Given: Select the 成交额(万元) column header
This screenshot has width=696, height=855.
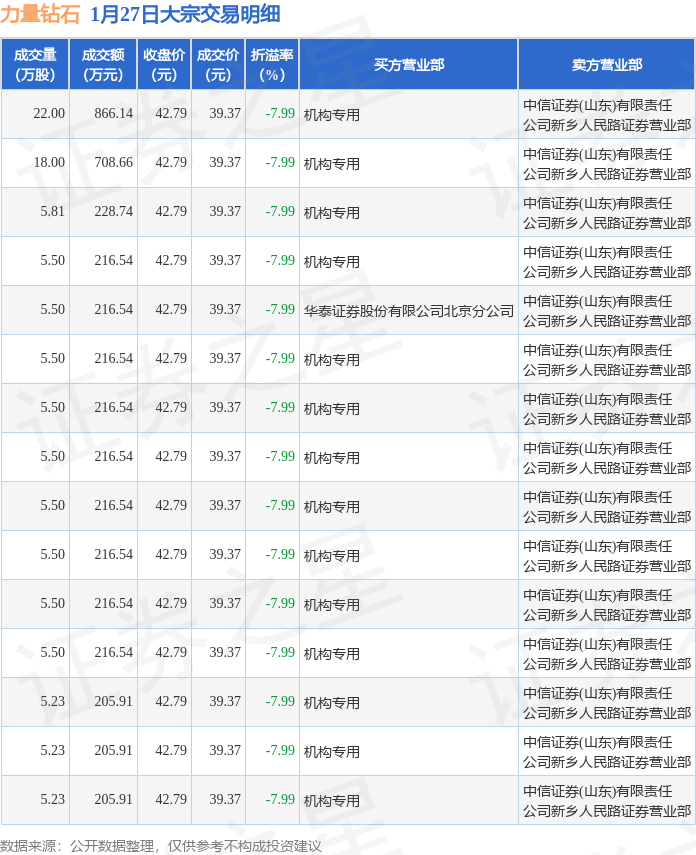Looking at the screenshot, I should (x=103, y=64).
